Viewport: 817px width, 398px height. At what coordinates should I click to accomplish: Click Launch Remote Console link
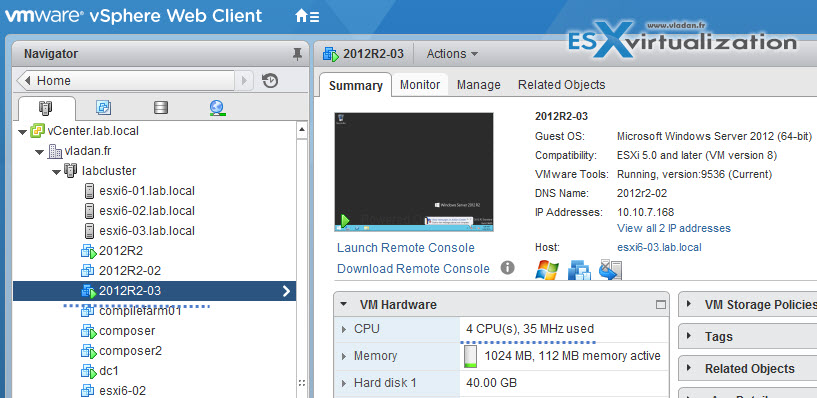406,248
